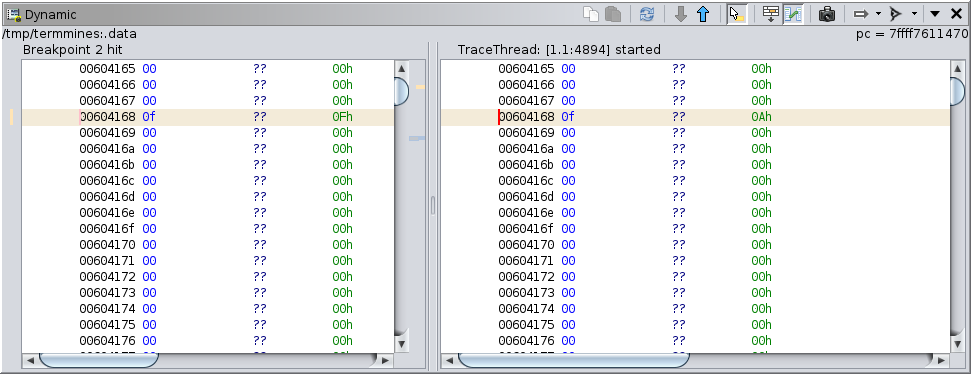Toggle the listing comparison diff button
The height and width of the screenshot is (374, 971).
pos(793,14)
